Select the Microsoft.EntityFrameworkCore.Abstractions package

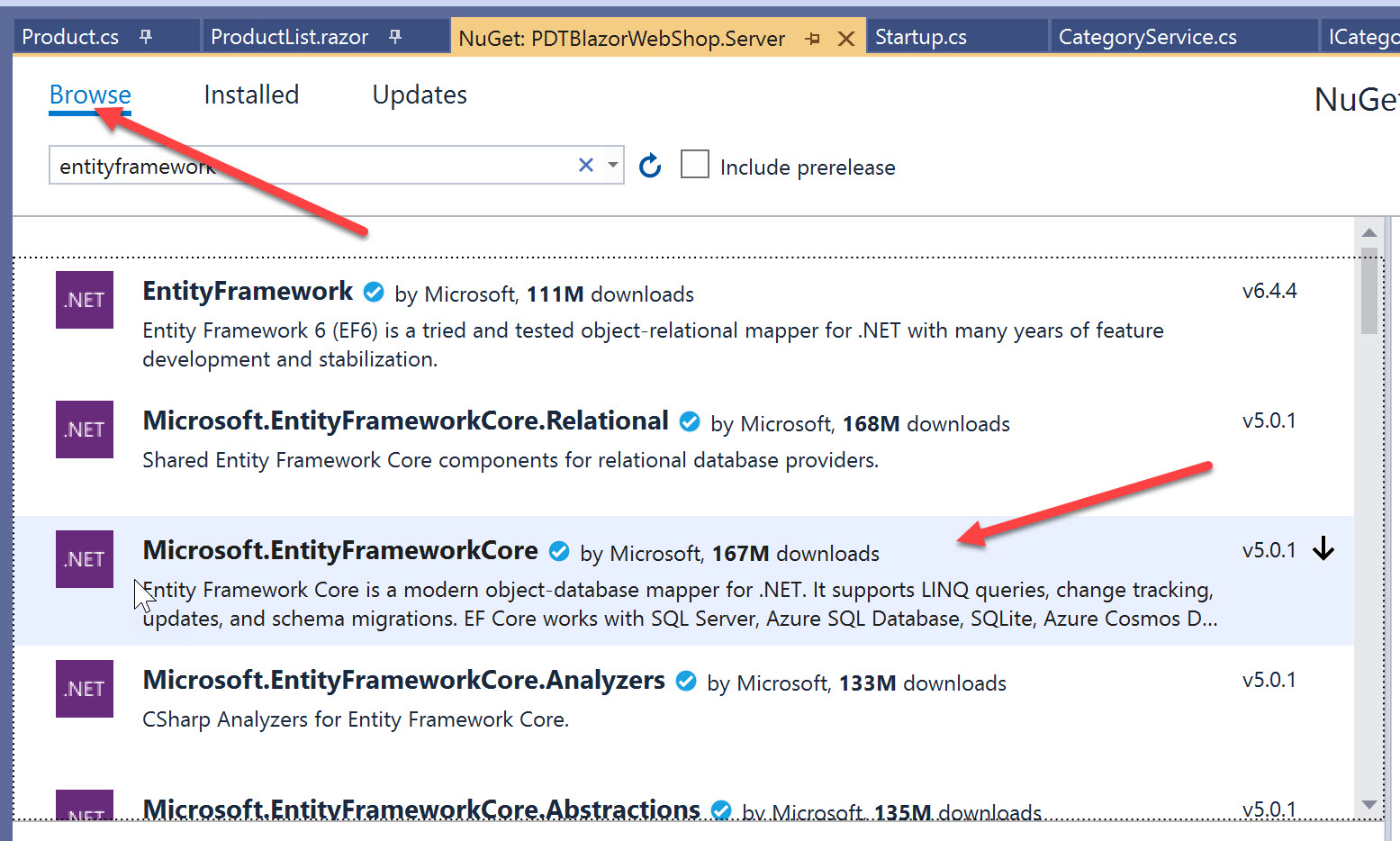pos(421,809)
